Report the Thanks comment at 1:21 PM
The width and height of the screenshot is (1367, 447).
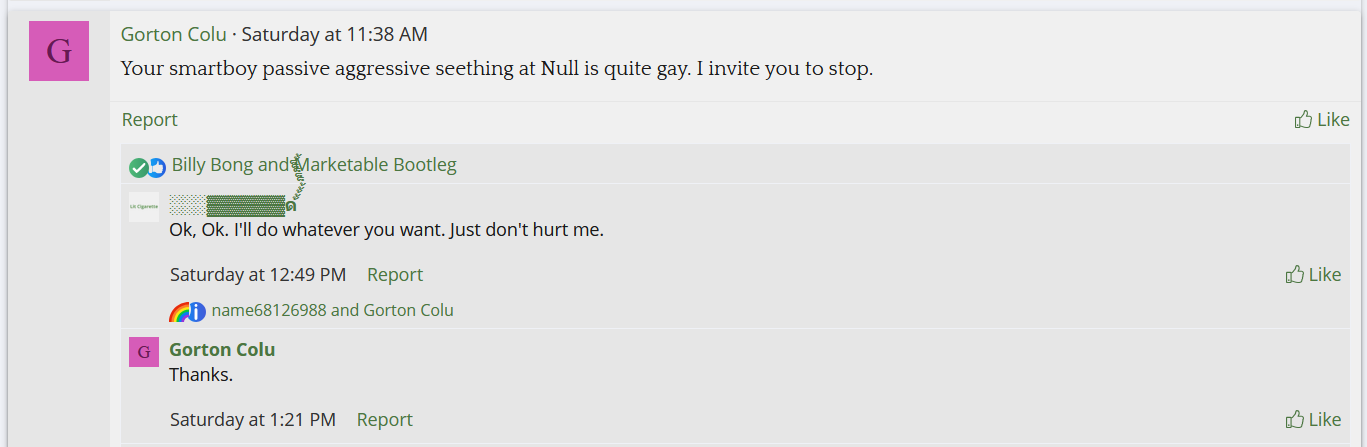click(385, 420)
